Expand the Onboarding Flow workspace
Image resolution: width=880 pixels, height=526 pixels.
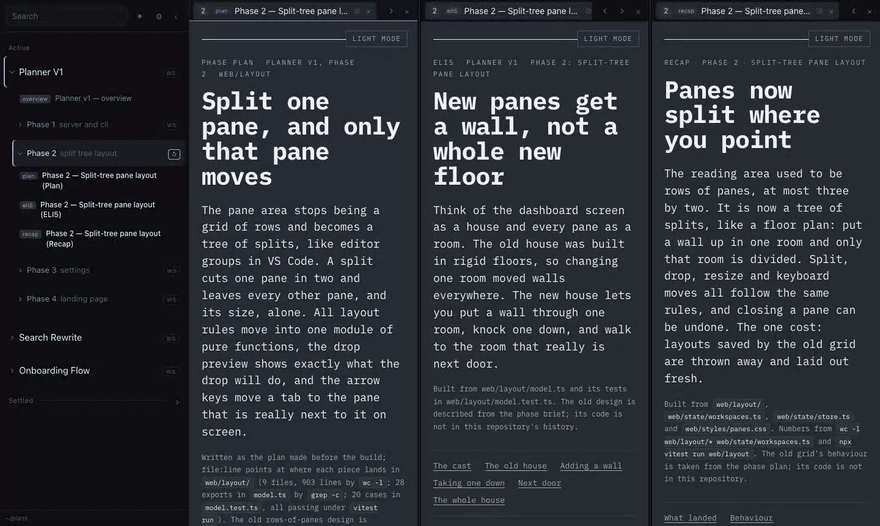(12, 371)
